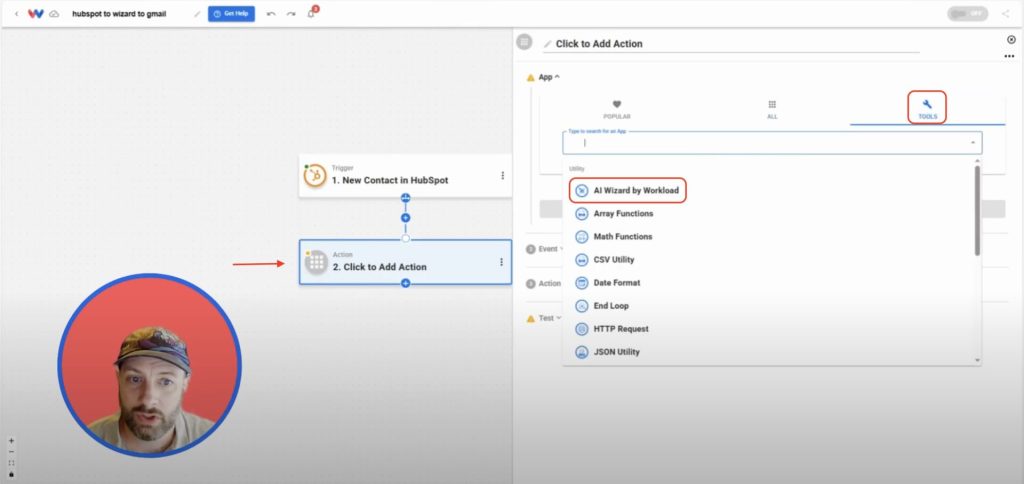
Task: Open the Action step's three-dot menu
Action: coord(502,262)
